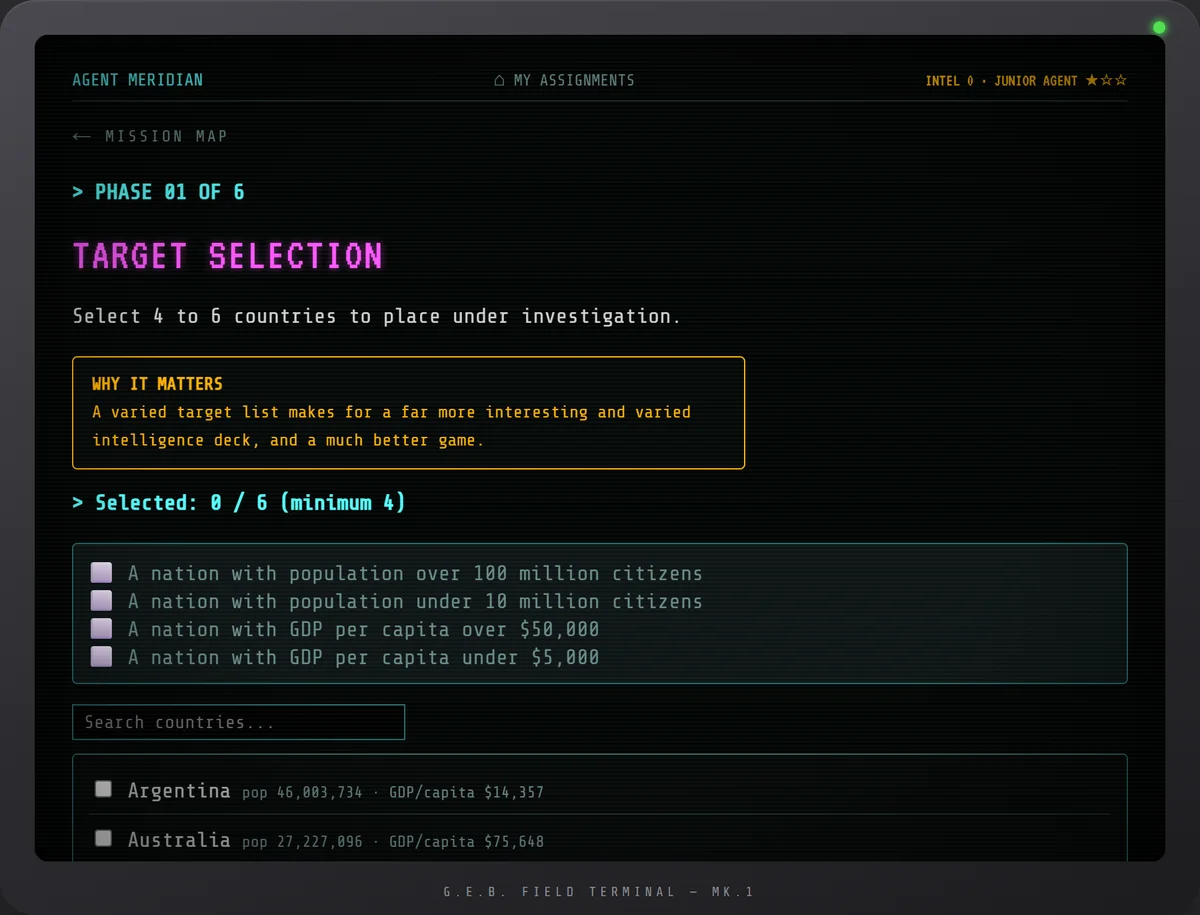Click Australia's GDP/capita $75,648 value
The height and width of the screenshot is (915, 1200).
tap(466, 842)
